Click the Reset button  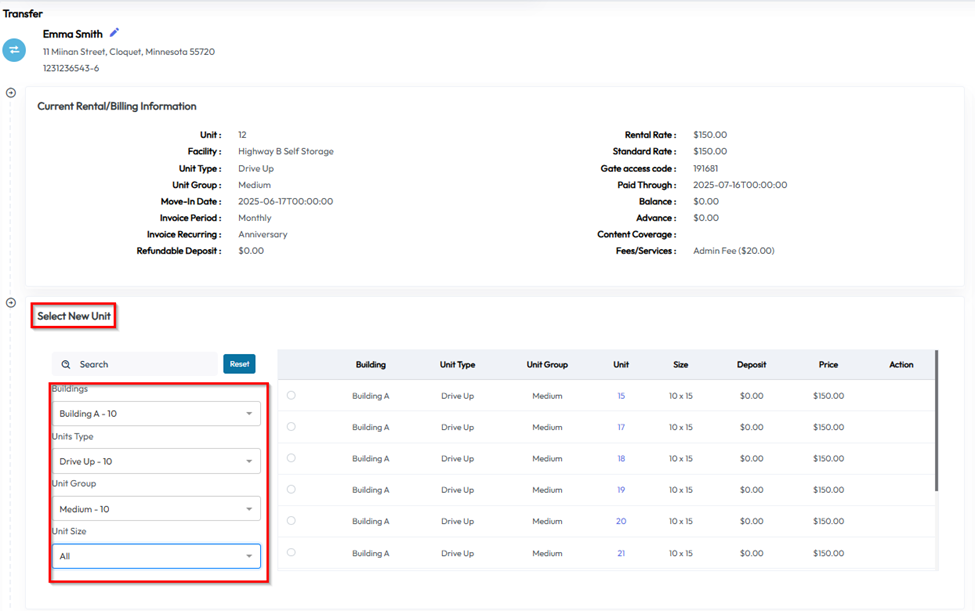[x=239, y=364]
